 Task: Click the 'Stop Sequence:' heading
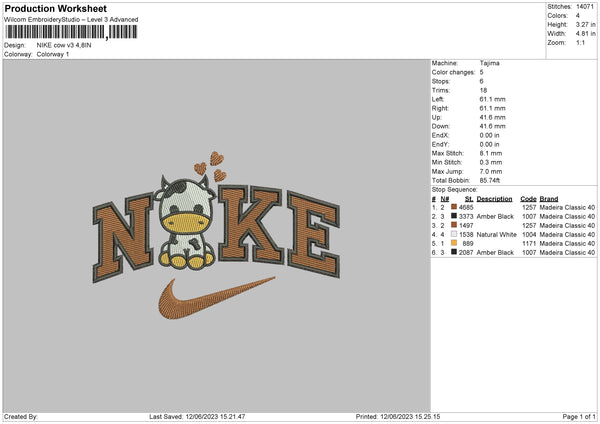click(x=455, y=190)
